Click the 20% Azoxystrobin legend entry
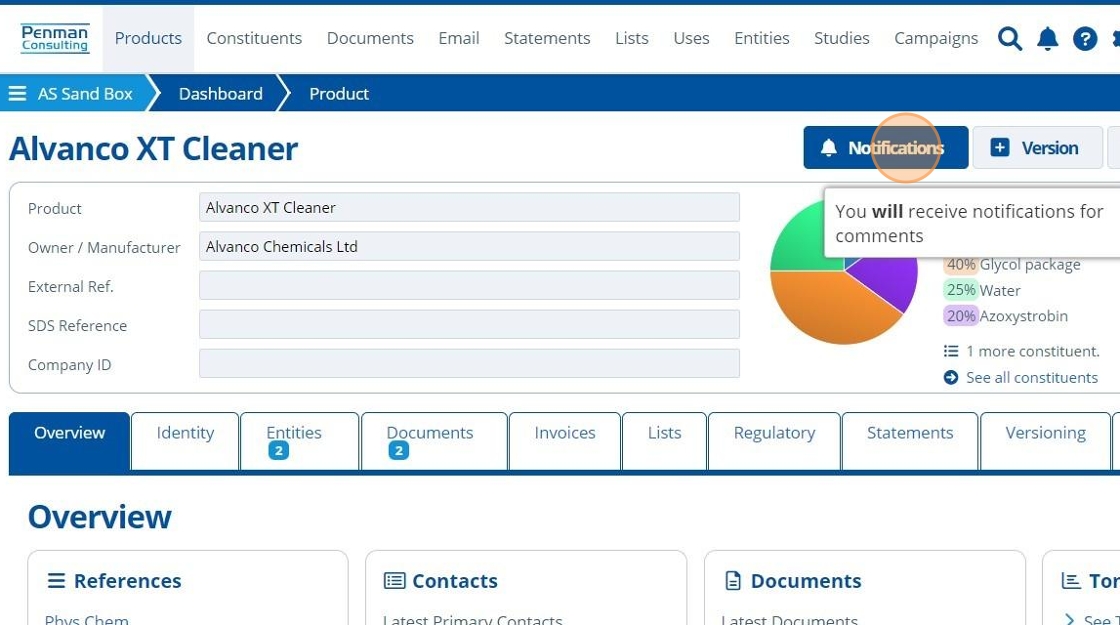 click(x=1006, y=316)
